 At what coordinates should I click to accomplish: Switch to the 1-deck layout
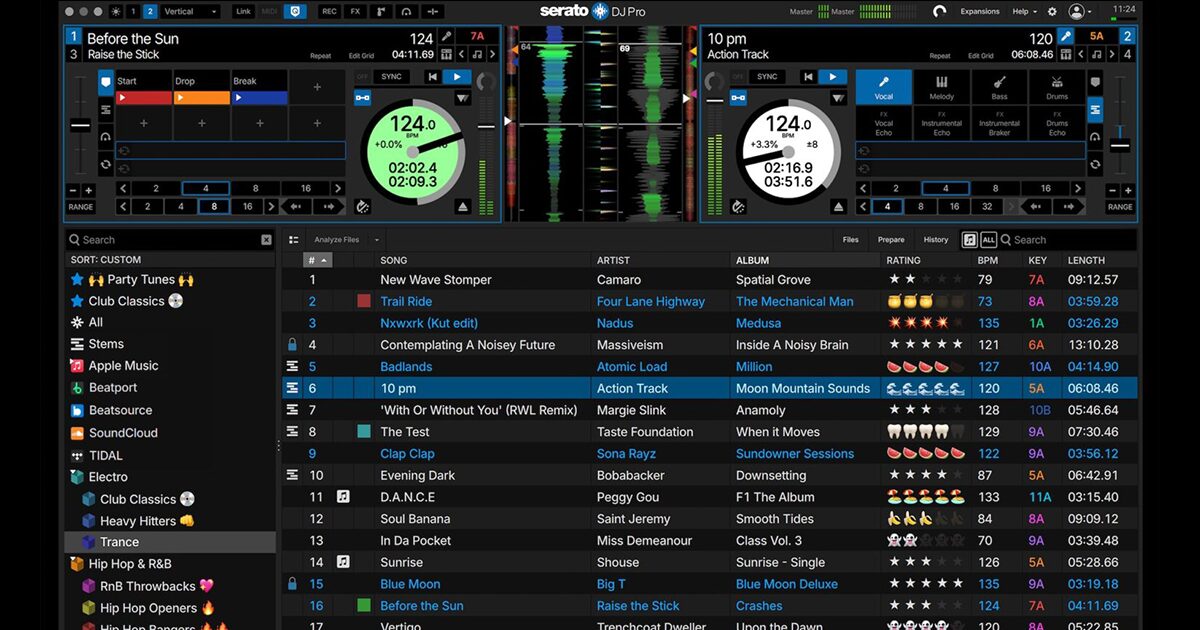coord(133,11)
